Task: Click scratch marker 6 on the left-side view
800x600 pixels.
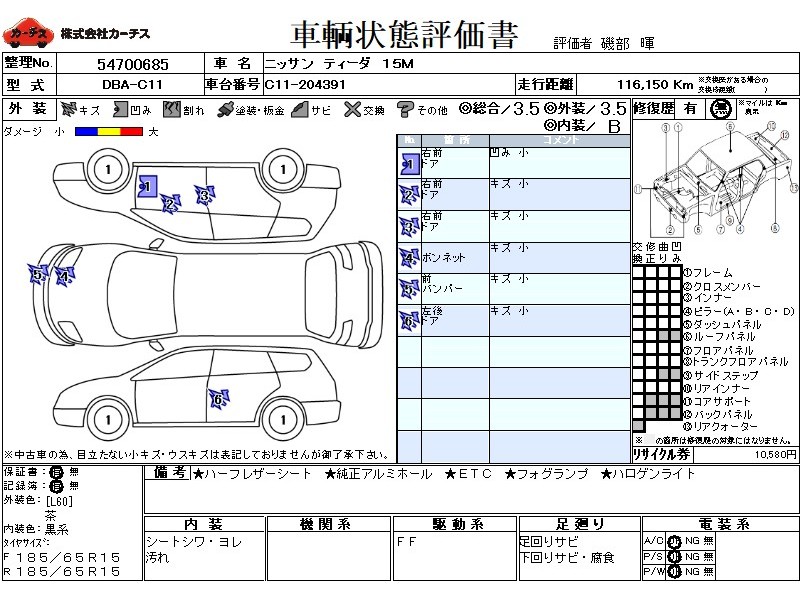Action: pyautogui.click(x=219, y=398)
